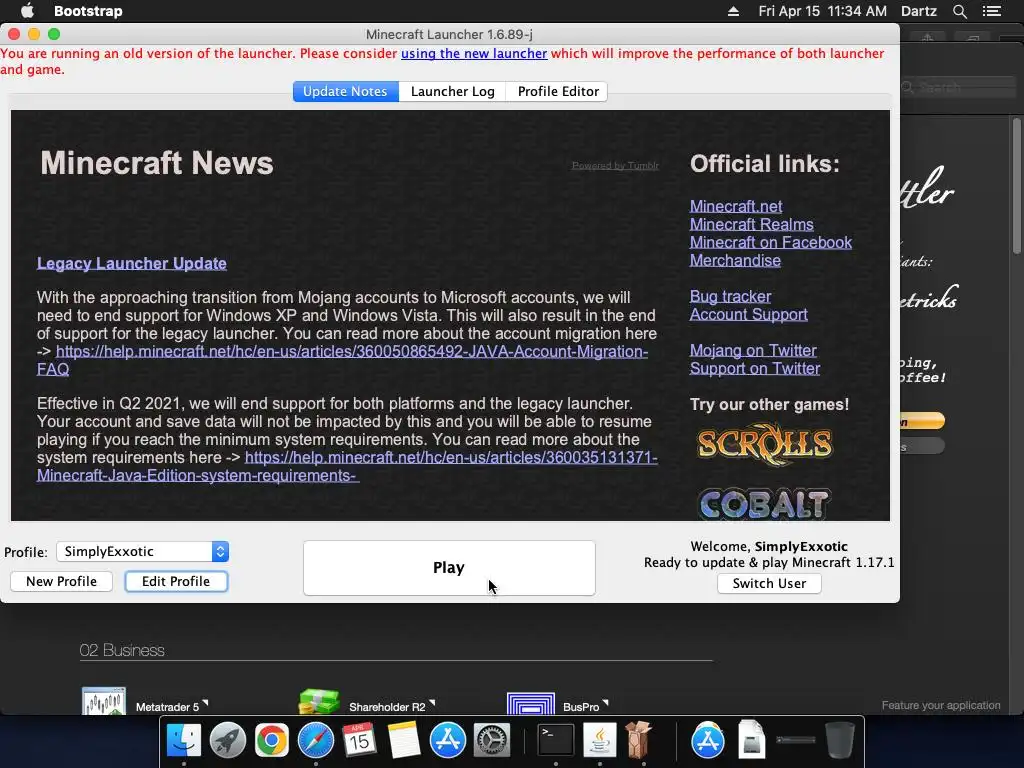Open Mojang on Twitter link
This screenshot has height=768, width=1024.
753,351
